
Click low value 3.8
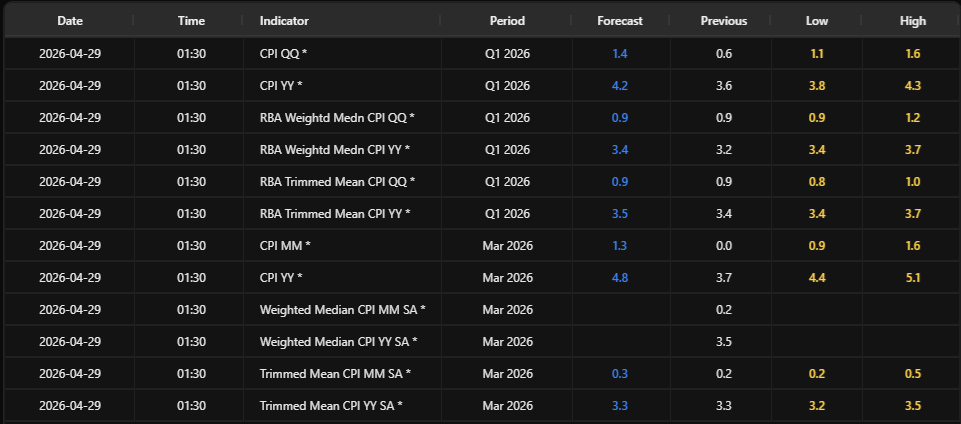pyautogui.click(x=817, y=86)
